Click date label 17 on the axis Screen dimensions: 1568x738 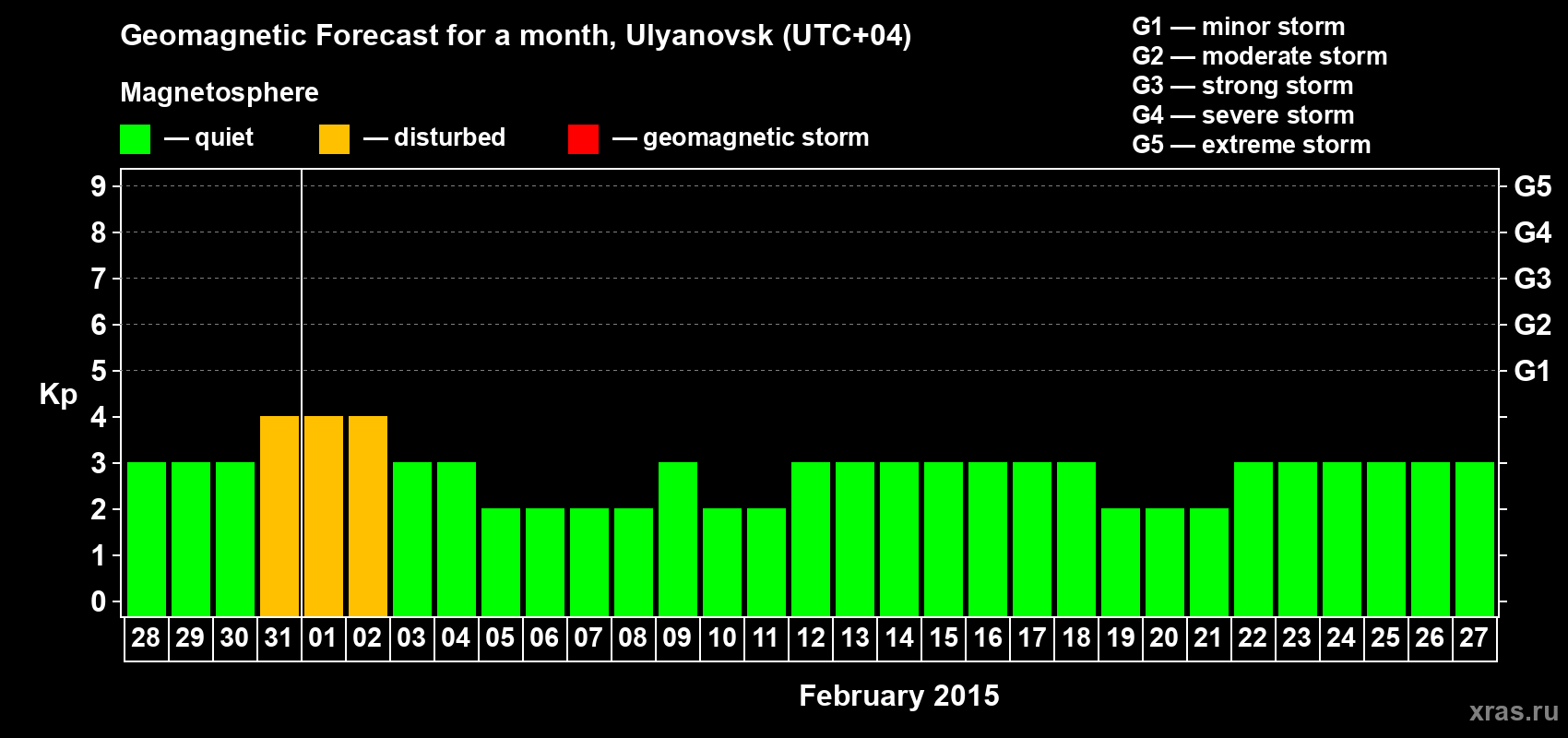tap(1032, 638)
